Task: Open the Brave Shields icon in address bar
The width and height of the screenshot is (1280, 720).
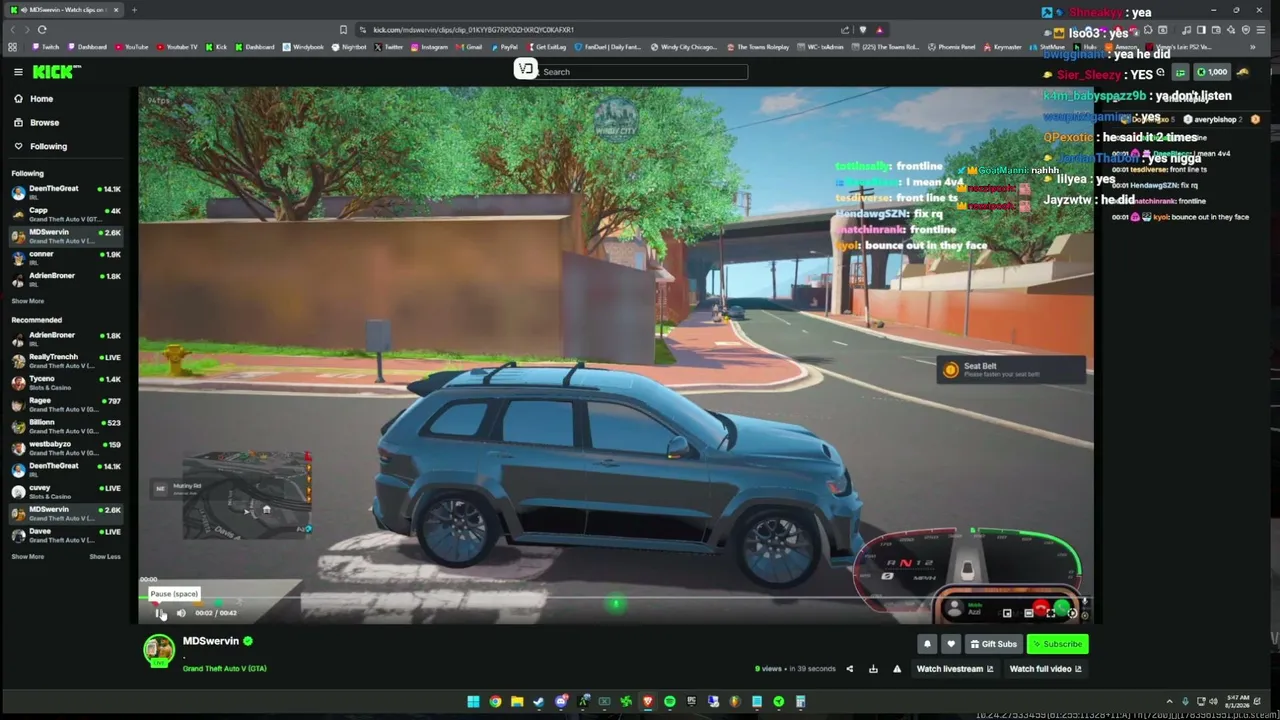Action: click(863, 30)
